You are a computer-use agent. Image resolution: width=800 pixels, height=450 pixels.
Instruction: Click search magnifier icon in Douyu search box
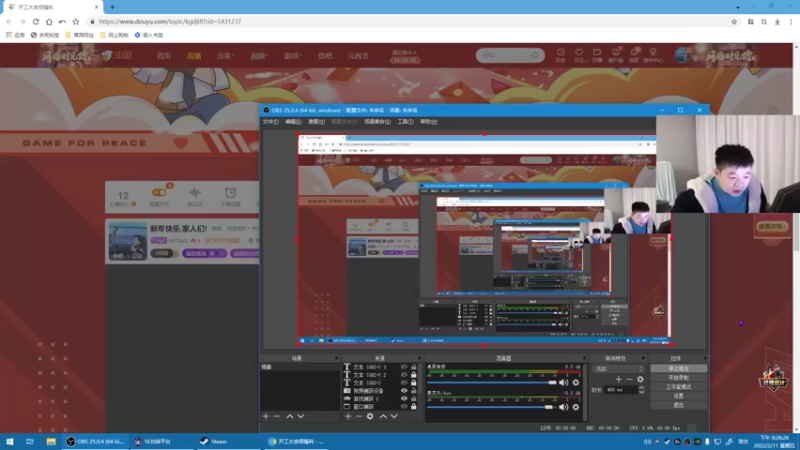click(535, 55)
